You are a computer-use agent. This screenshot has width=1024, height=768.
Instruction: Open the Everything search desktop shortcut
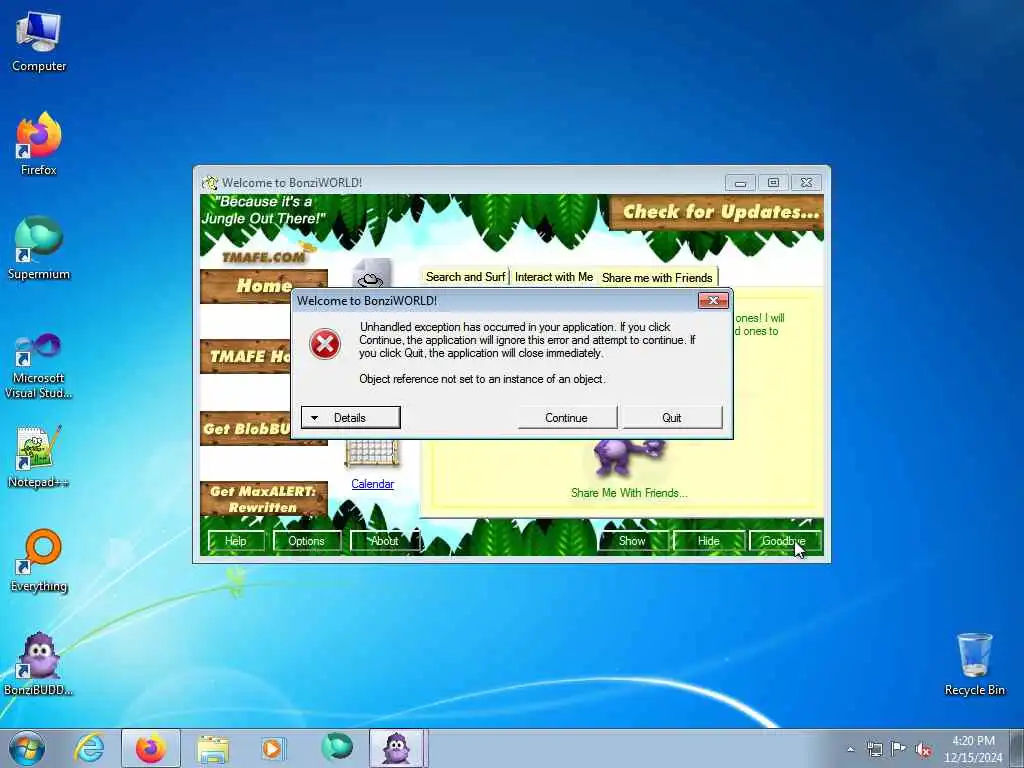(39, 560)
